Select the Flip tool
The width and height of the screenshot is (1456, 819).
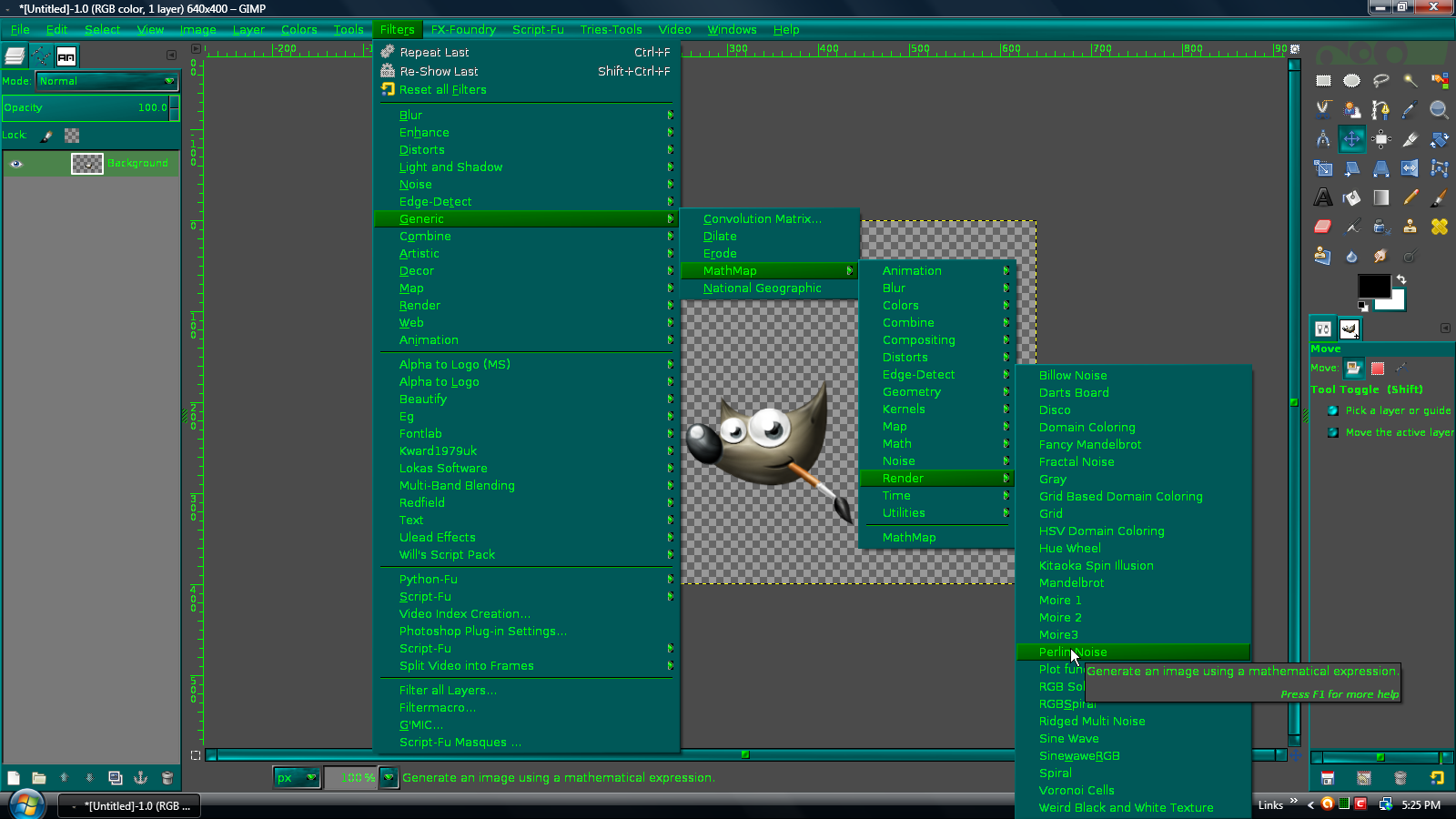pos(1410,168)
